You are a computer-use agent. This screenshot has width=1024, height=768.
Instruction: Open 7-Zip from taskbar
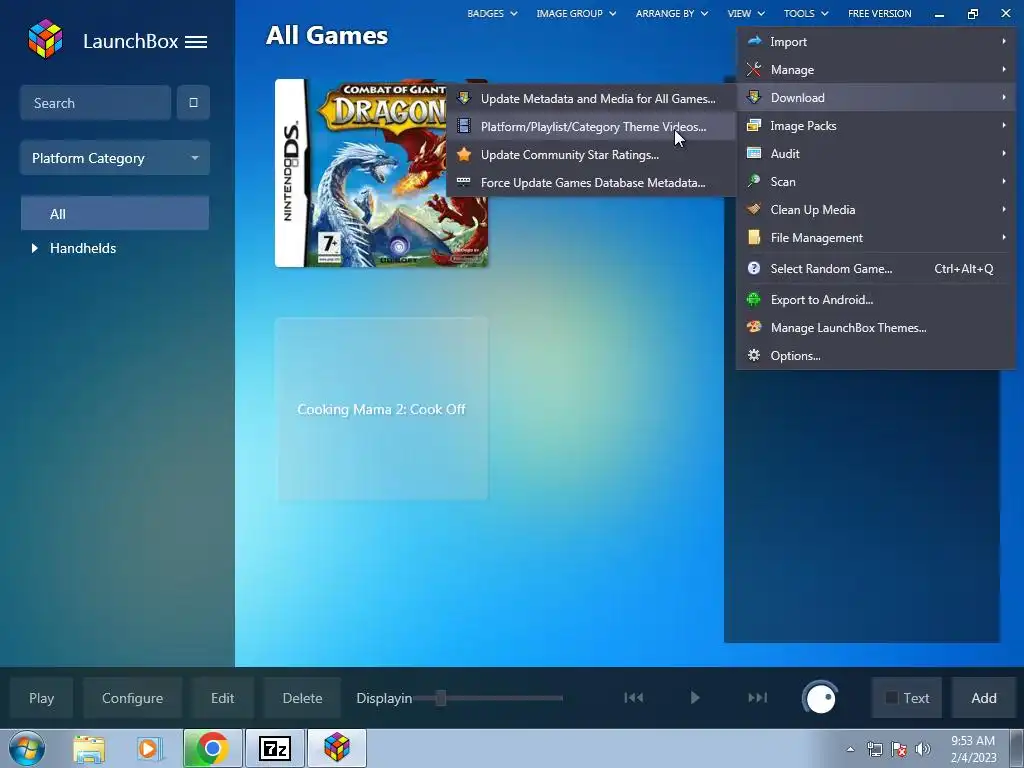click(274, 748)
